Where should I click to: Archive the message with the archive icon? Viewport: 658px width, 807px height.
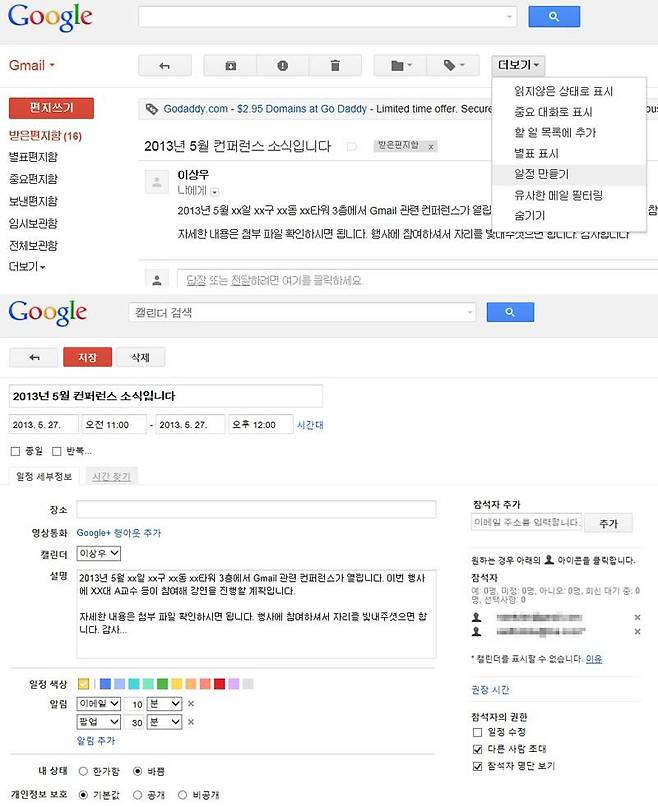[x=231, y=66]
